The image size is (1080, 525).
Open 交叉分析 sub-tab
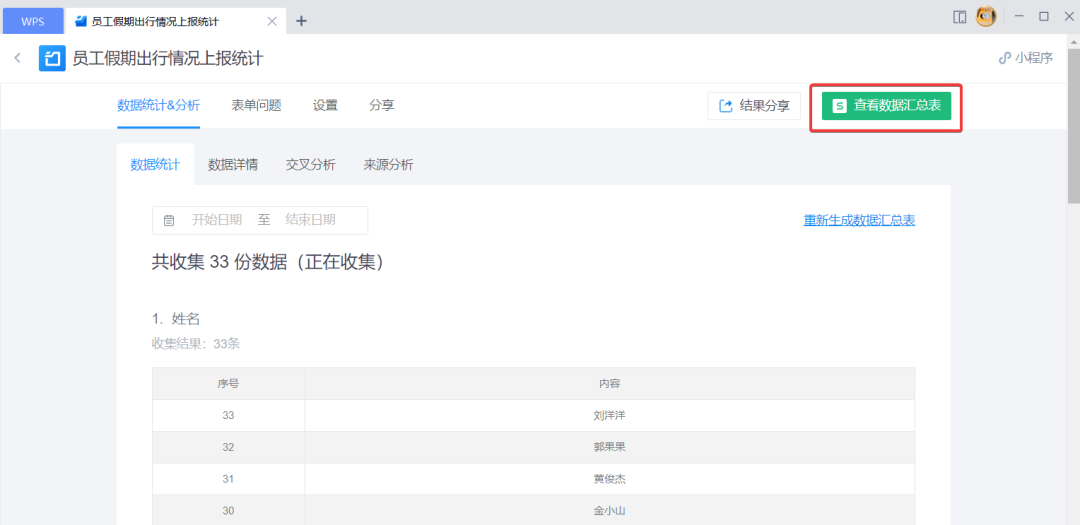[x=311, y=165]
